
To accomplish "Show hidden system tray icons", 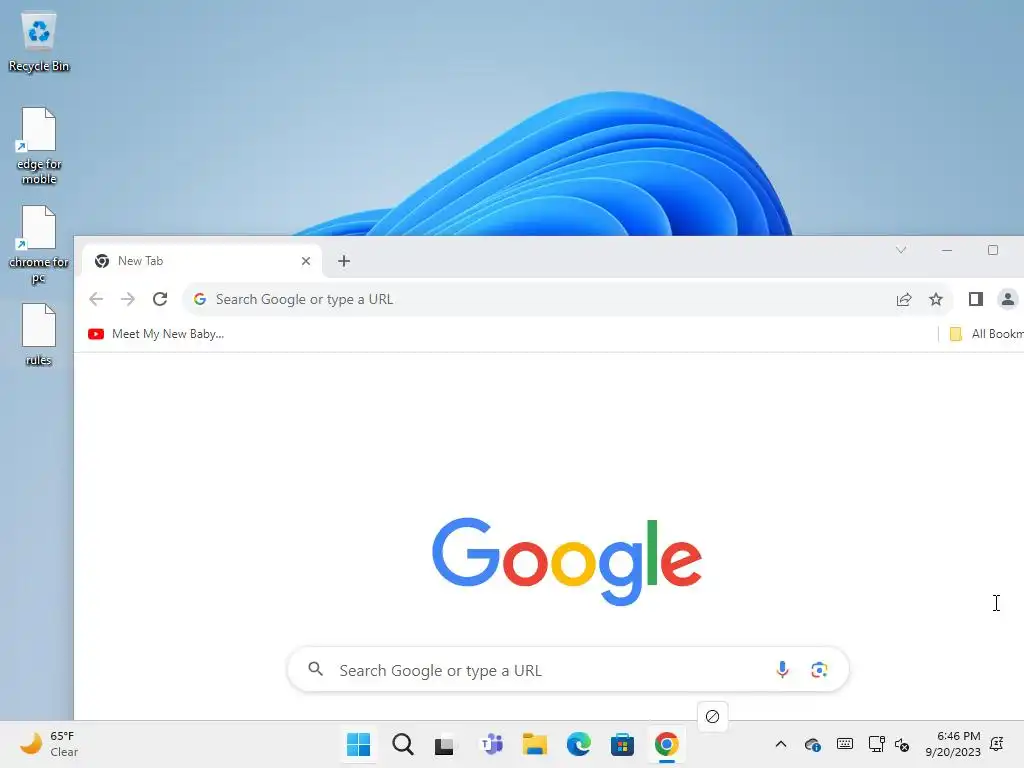I will 780,744.
